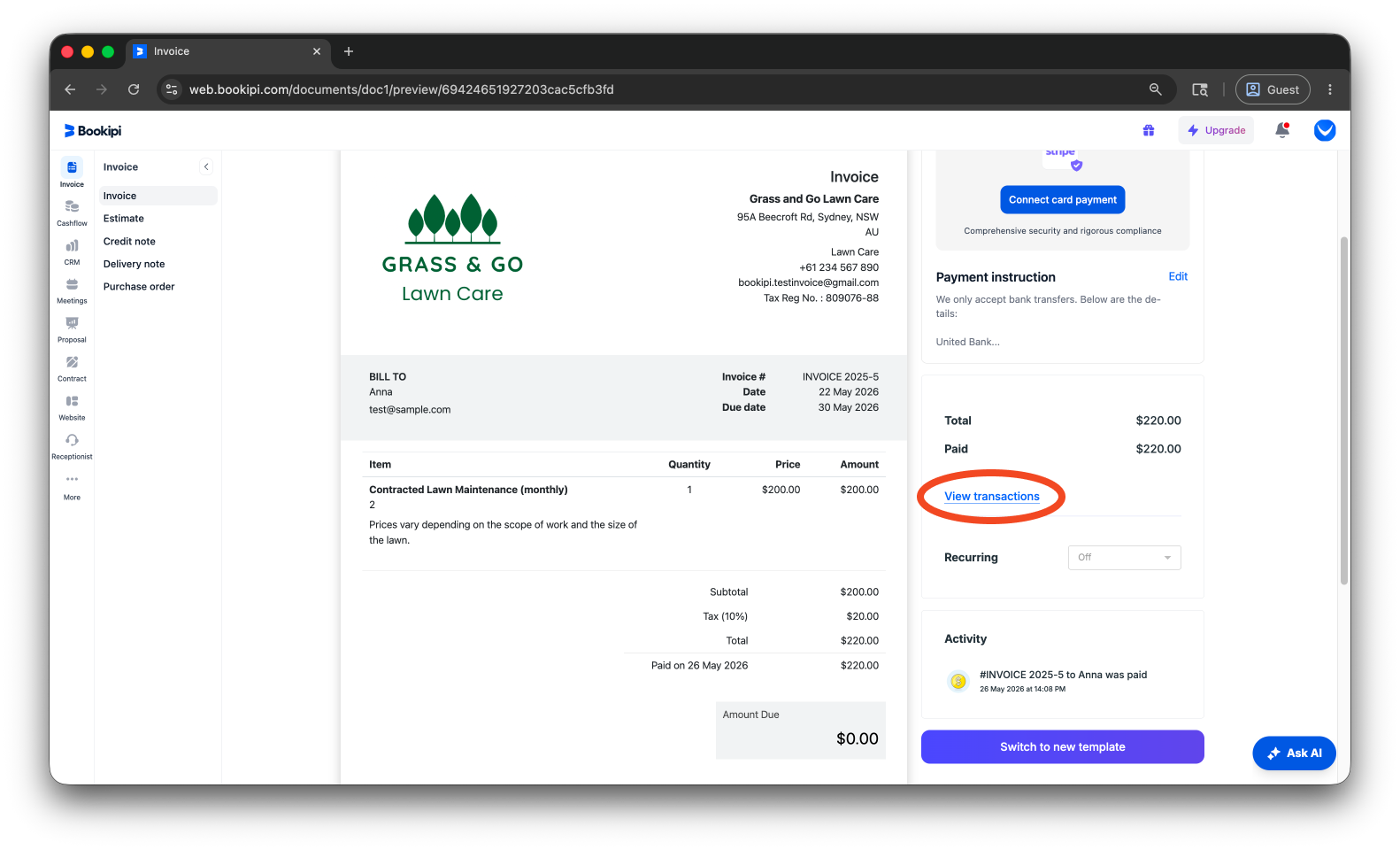Open the Website section
The height and width of the screenshot is (850, 1400).
click(x=72, y=407)
